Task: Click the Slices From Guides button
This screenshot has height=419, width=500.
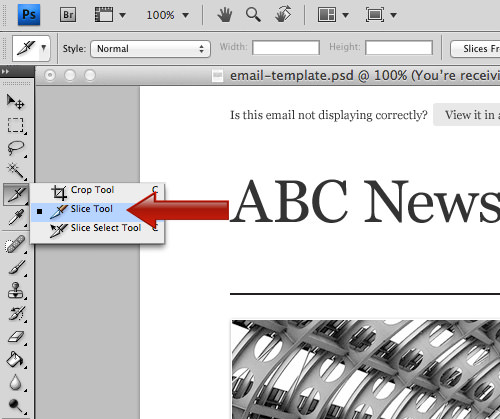Action: coord(475,49)
